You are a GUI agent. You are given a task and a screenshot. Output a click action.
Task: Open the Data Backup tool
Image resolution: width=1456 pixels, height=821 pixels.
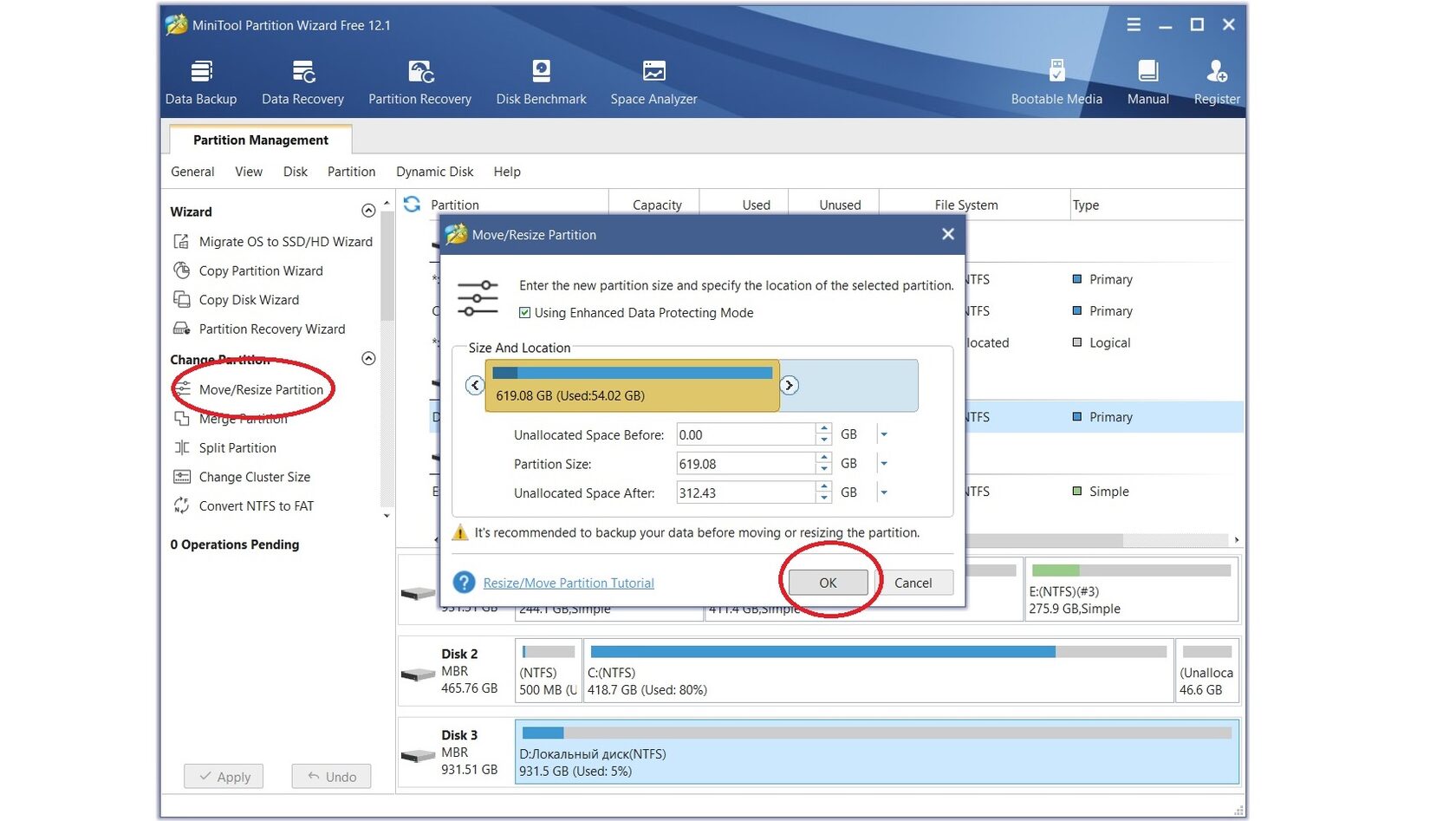point(201,82)
